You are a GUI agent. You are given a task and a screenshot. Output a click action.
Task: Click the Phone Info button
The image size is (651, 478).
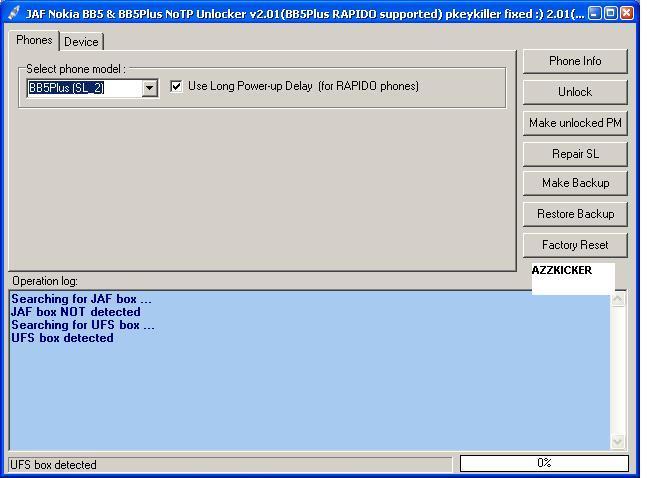(575, 61)
